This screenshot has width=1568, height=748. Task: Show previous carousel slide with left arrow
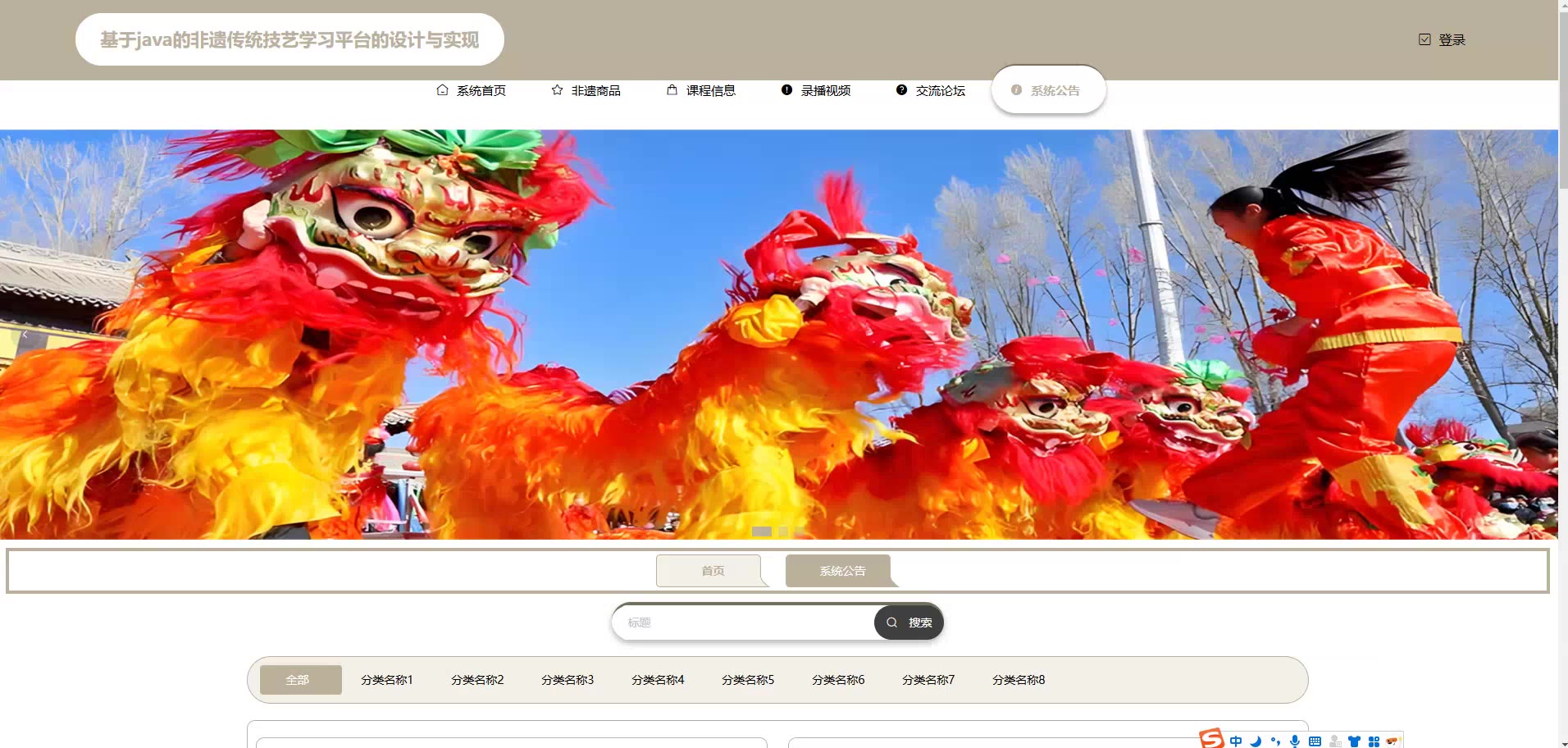tap(25, 334)
